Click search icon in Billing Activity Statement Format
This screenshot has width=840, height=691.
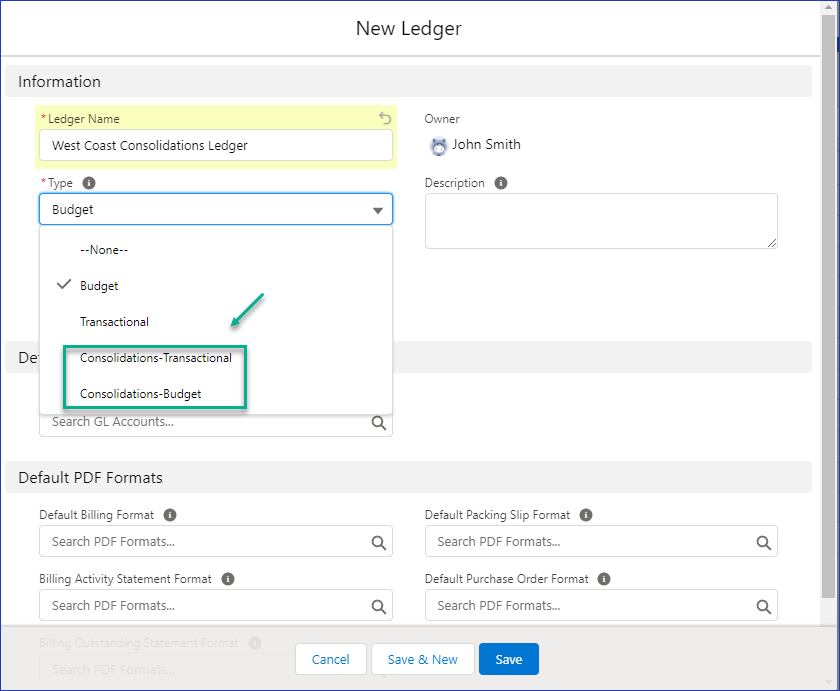tap(378, 606)
